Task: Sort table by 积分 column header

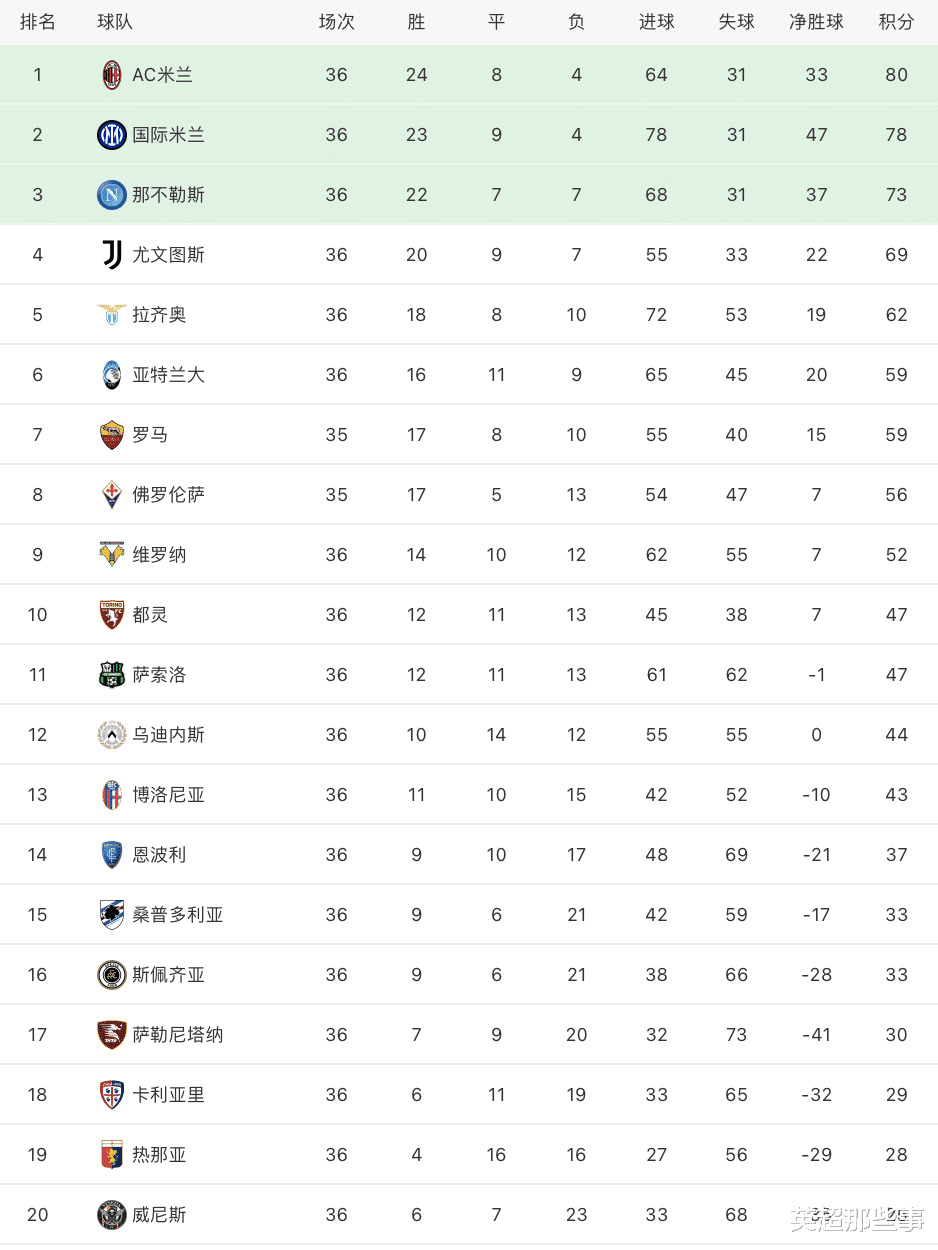Action: 896,22
